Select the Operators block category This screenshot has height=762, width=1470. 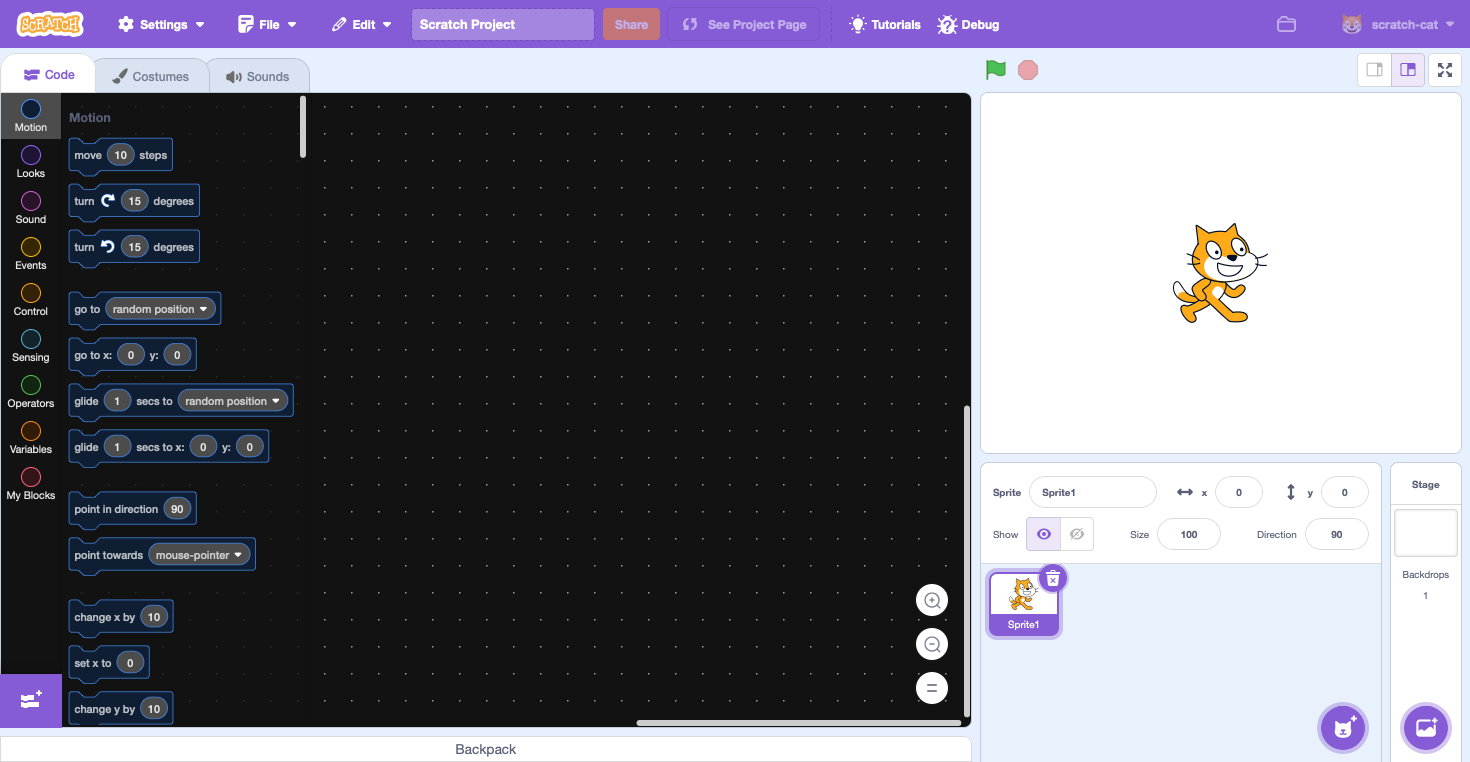[30, 392]
